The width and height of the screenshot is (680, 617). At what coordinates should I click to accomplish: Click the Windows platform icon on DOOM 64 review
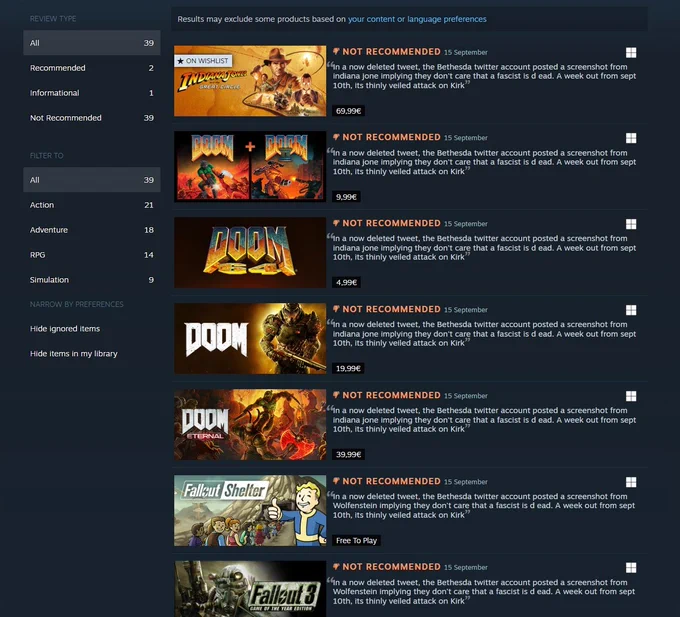click(x=631, y=224)
